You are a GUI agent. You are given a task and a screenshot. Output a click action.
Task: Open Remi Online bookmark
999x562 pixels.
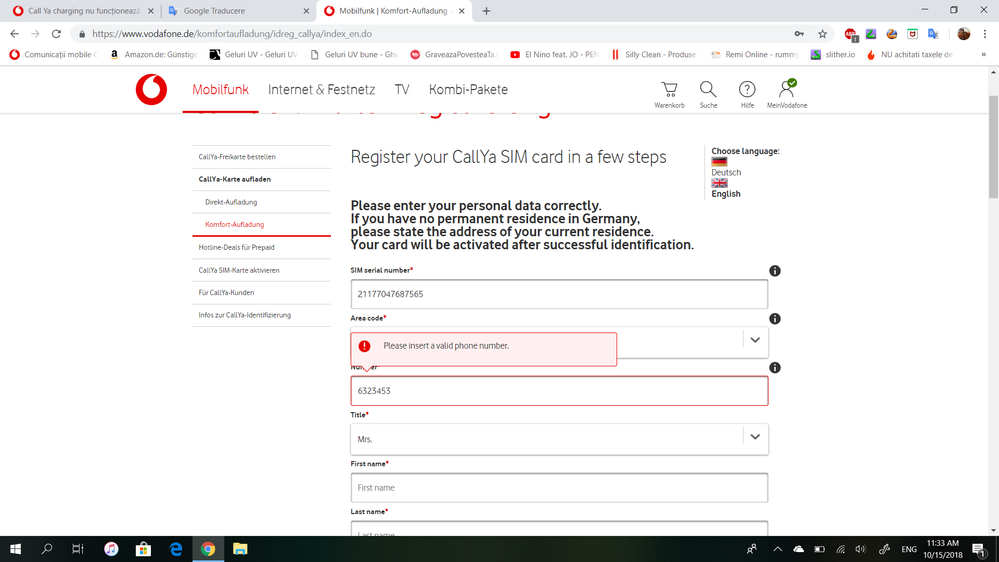click(x=754, y=55)
